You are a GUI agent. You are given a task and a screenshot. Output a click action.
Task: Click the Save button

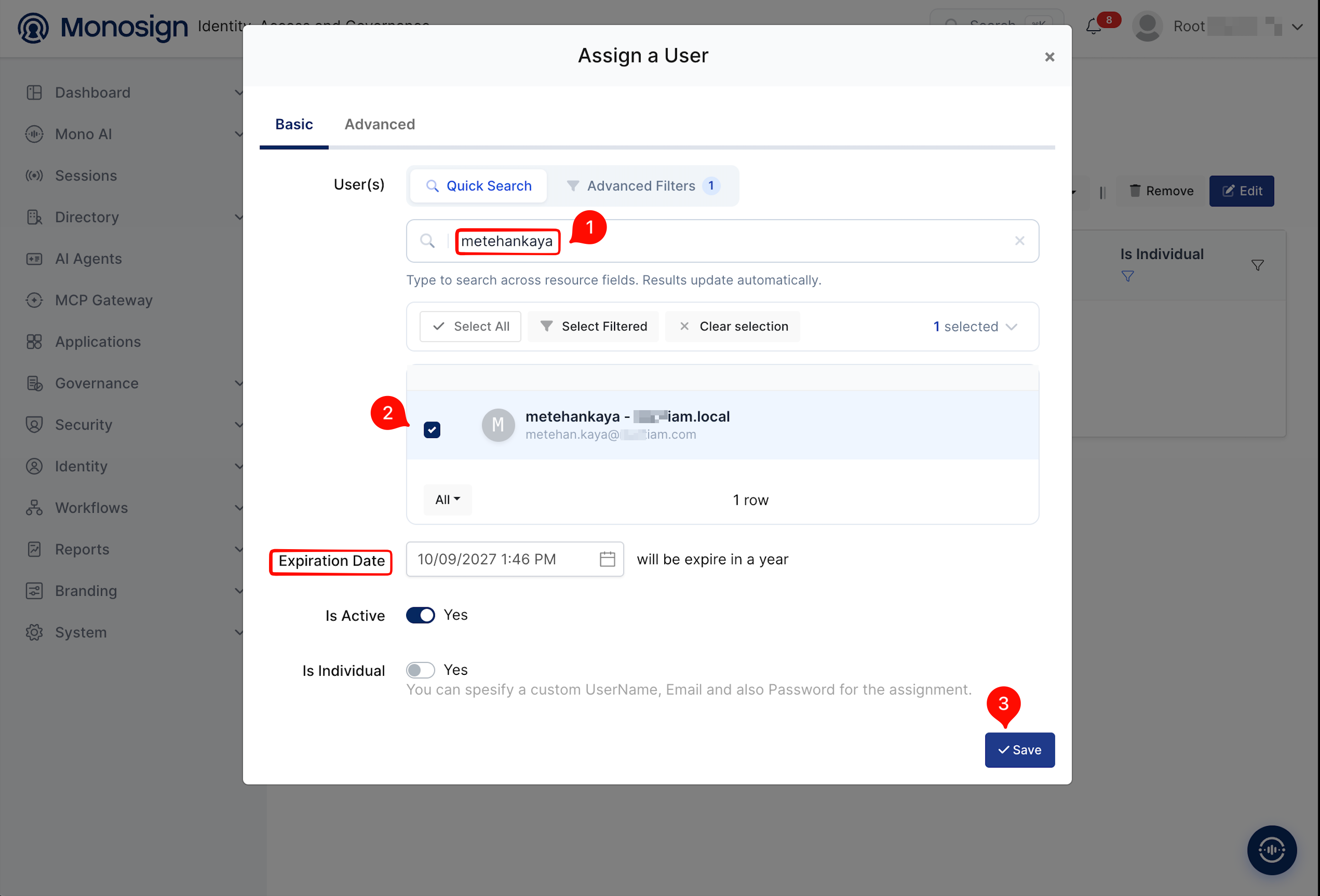tap(1019, 750)
